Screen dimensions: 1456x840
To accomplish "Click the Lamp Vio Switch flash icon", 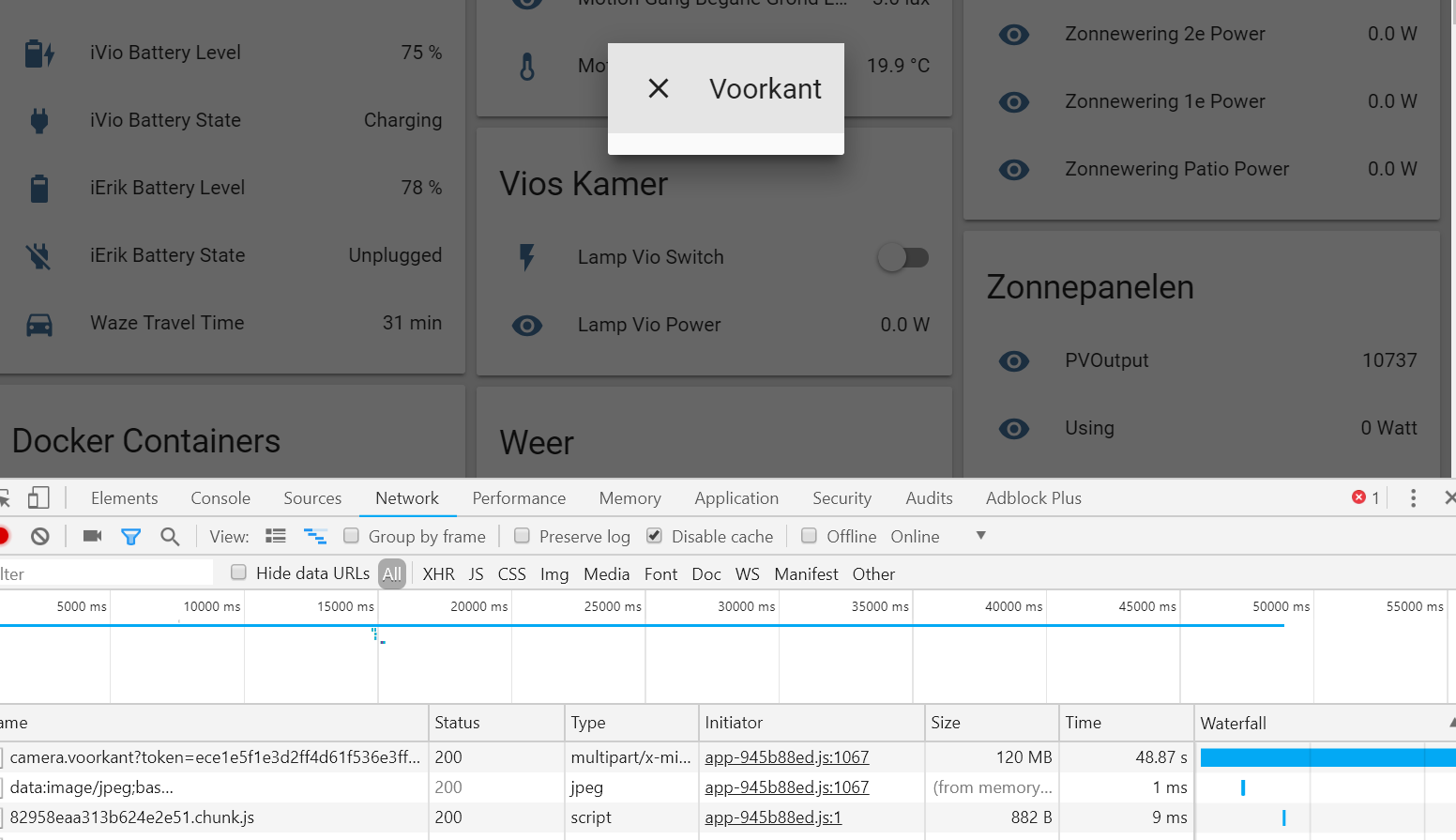I will [x=527, y=257].
